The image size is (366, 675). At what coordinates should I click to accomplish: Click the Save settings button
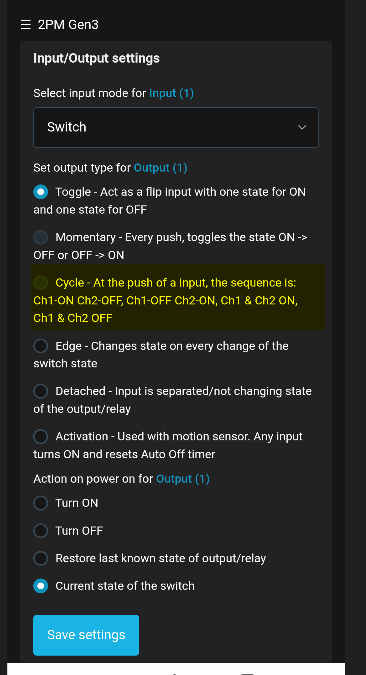coord(86,635)
